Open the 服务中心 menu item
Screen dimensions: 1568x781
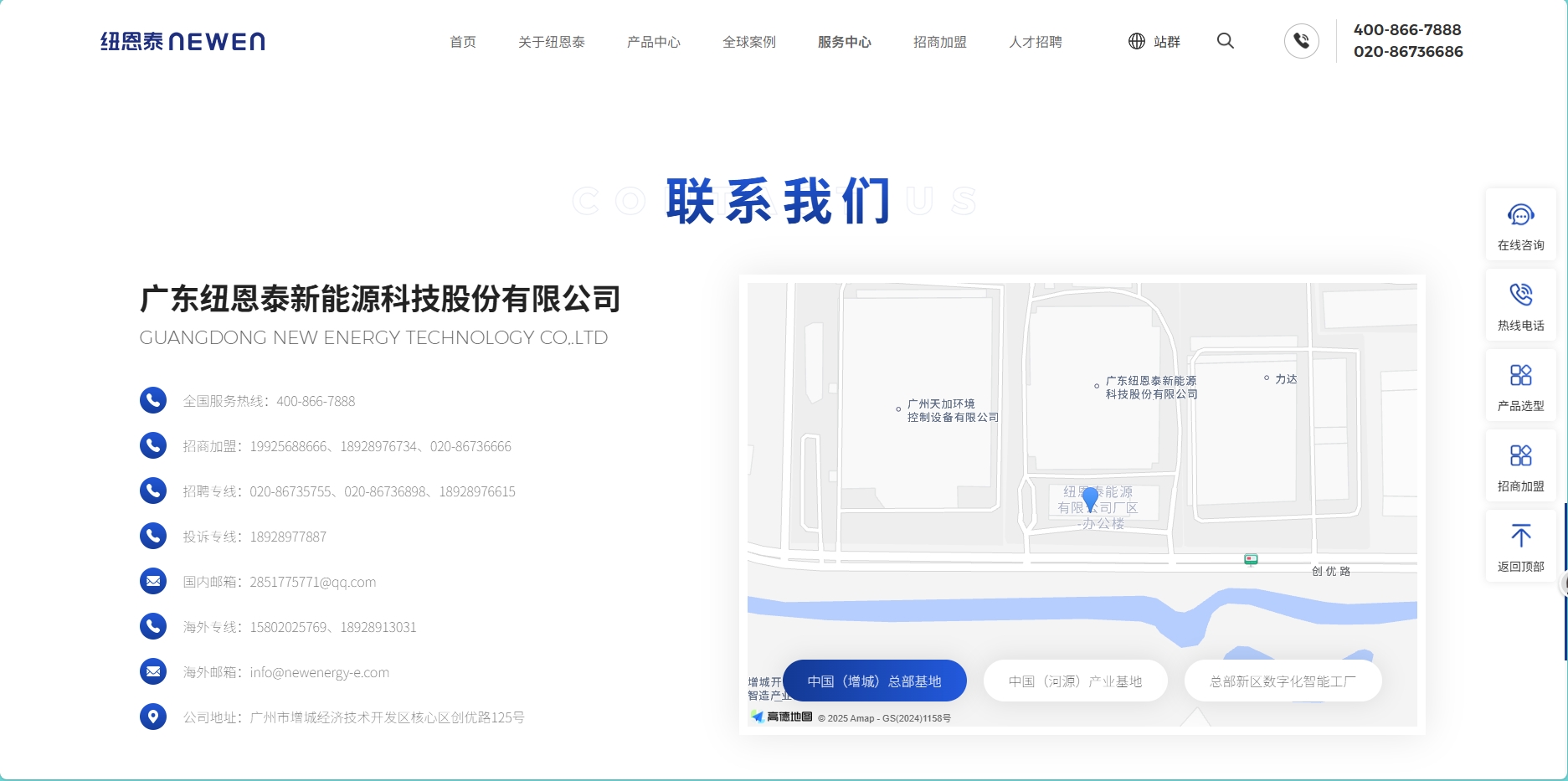click(844, 42)
